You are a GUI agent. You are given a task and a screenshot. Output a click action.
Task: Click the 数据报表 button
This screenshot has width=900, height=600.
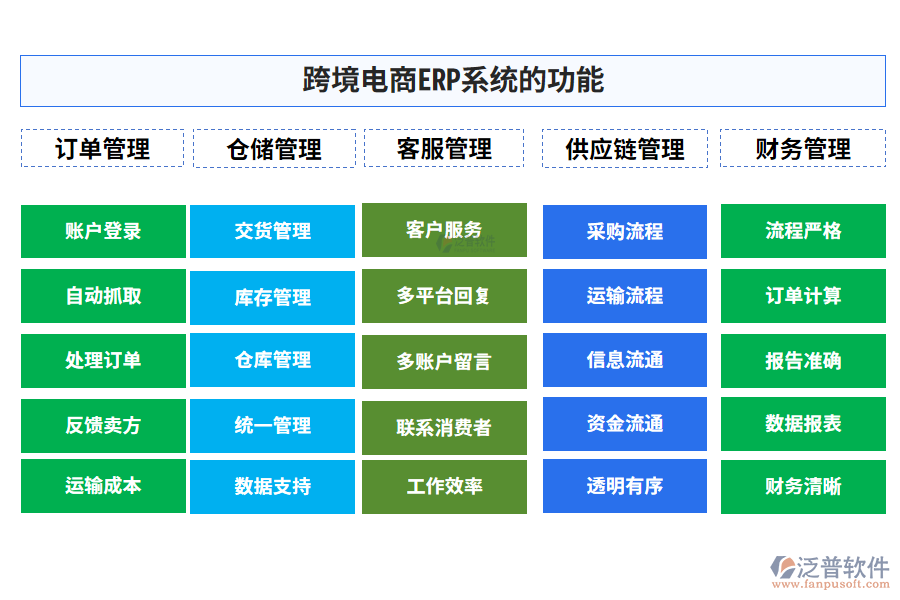tap(802, 423)
